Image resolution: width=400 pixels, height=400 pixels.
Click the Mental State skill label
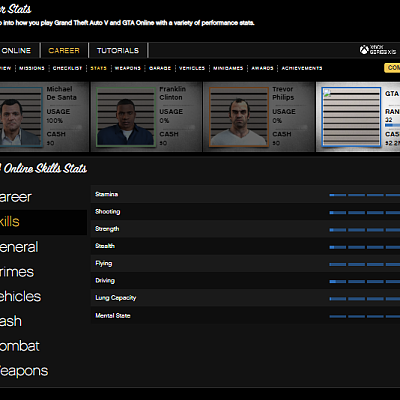[x=113, y=316]
